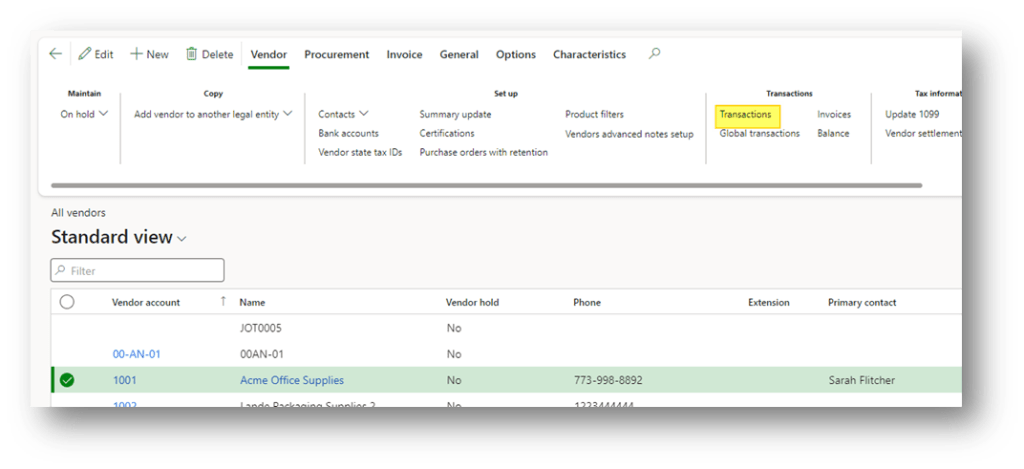Viewport: 1024px width, 469px height.
Task: Deselect the checked row for vendor 1001
Action: tap(67, 380)
